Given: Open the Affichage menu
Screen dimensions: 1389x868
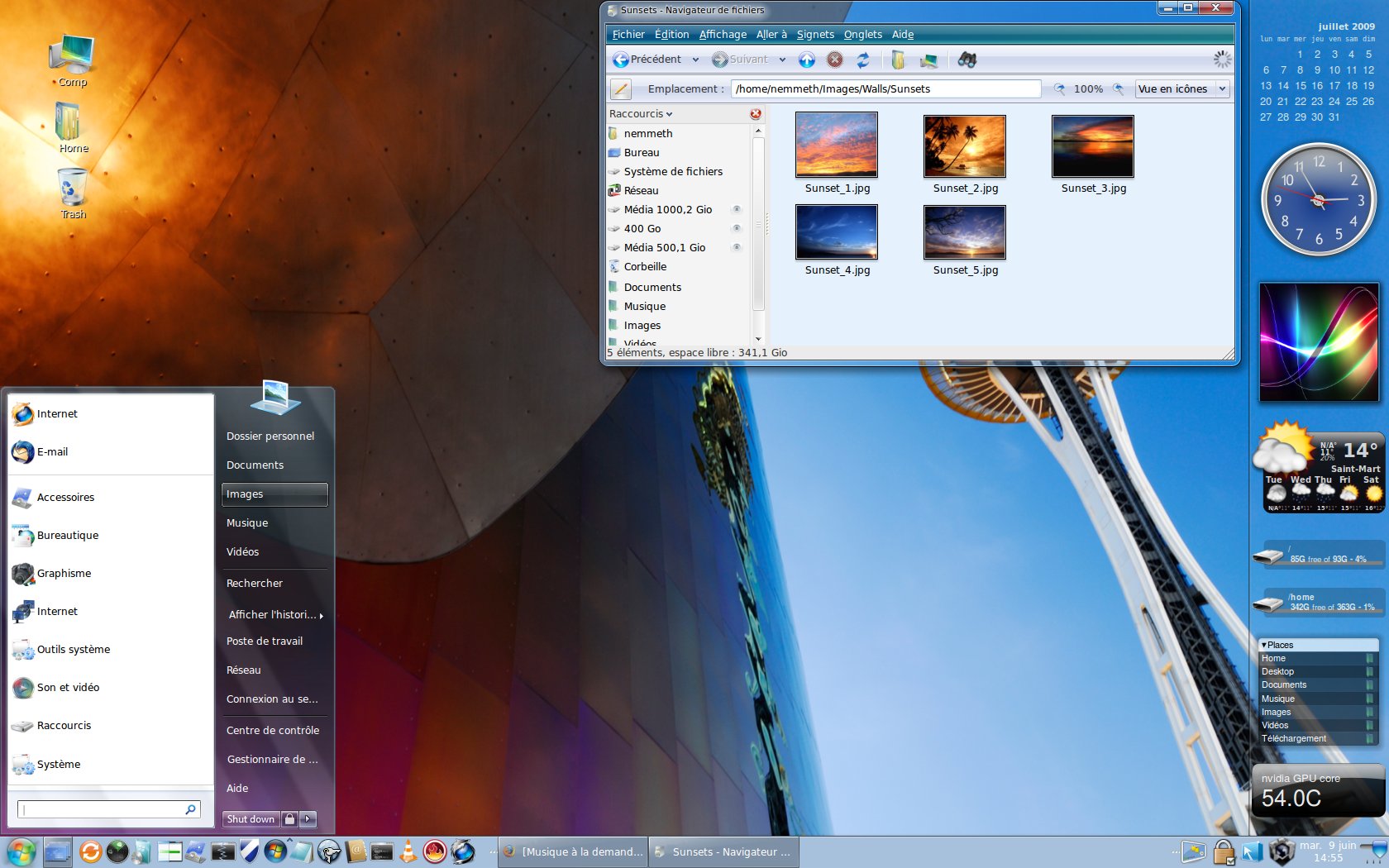Looking at the screenshot, I should pos(723,34).
